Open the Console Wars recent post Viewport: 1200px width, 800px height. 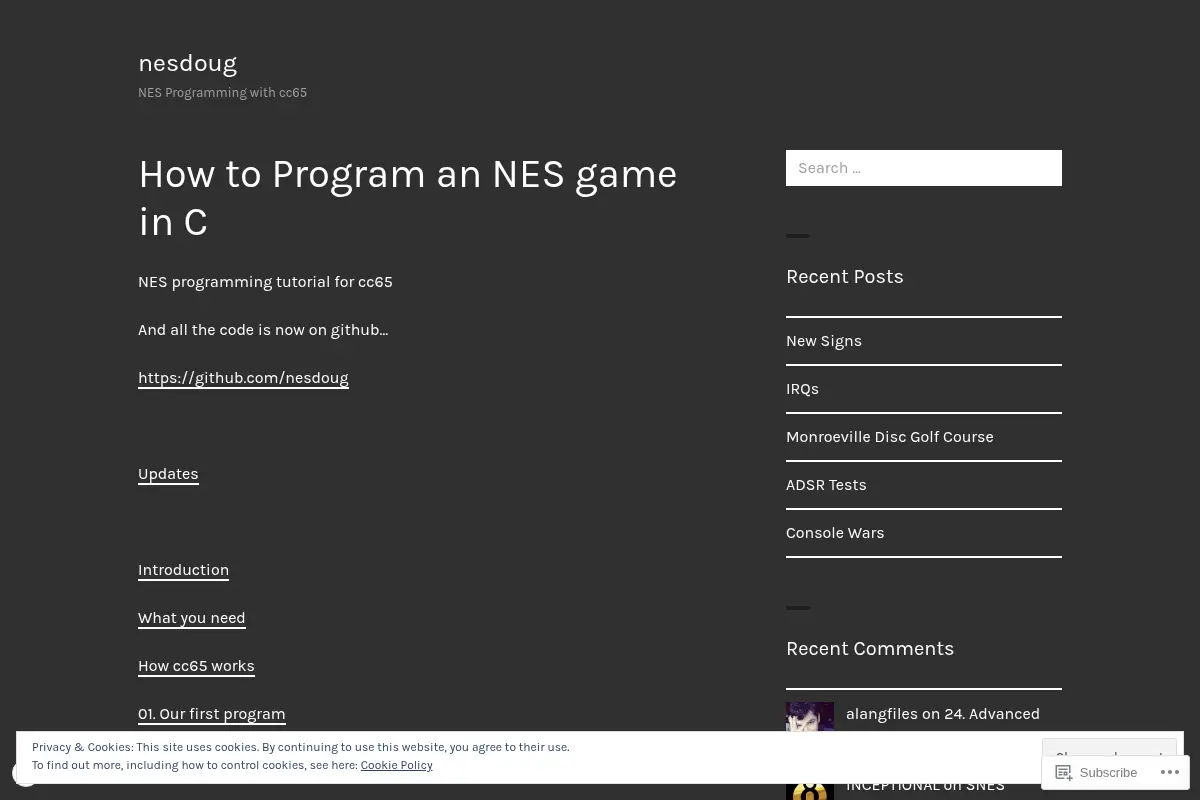835,533
